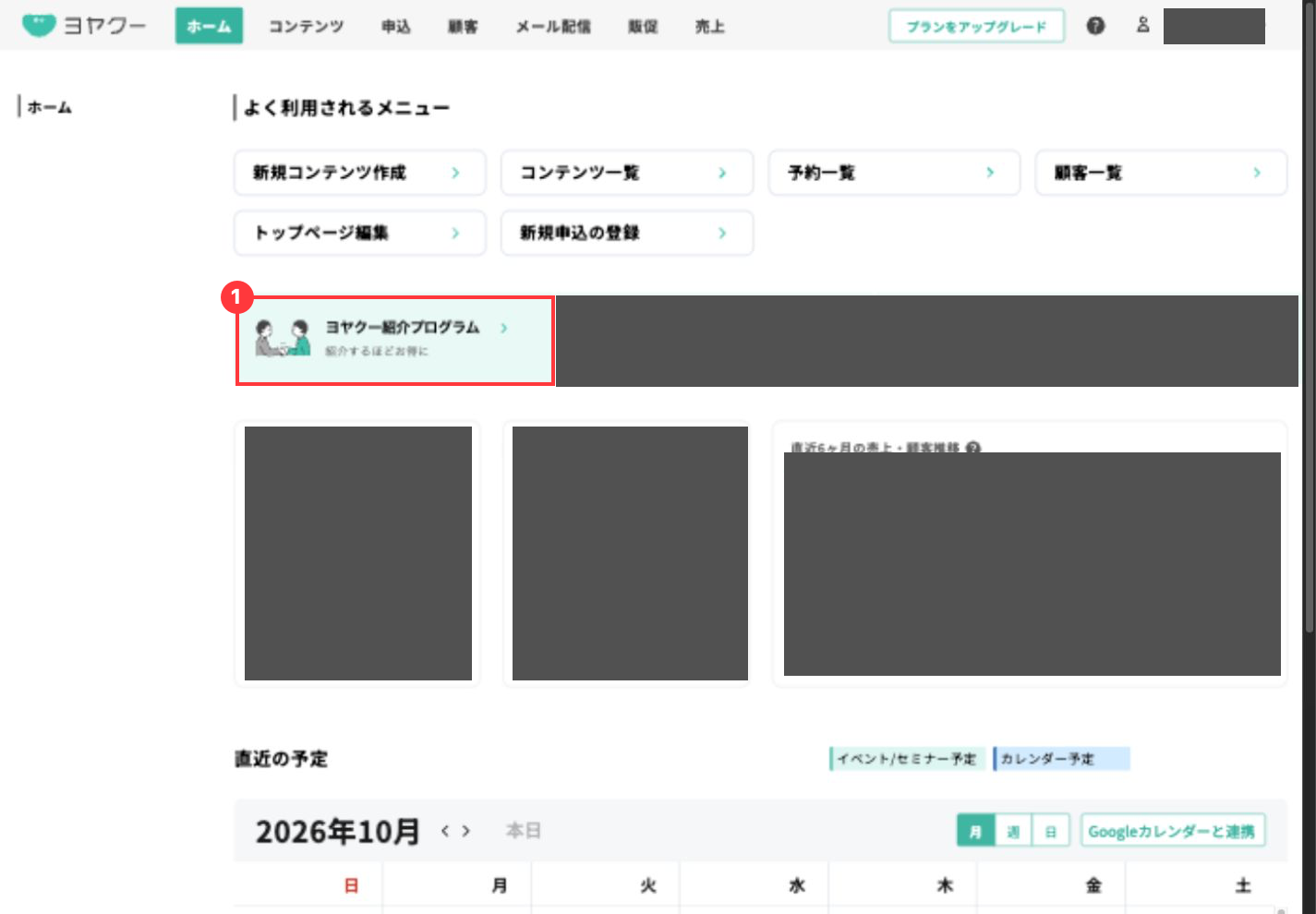Open the トップページ編集 shortcut
The width and height of the screenshot is (1316, 914).
click(x=360, y=233)
